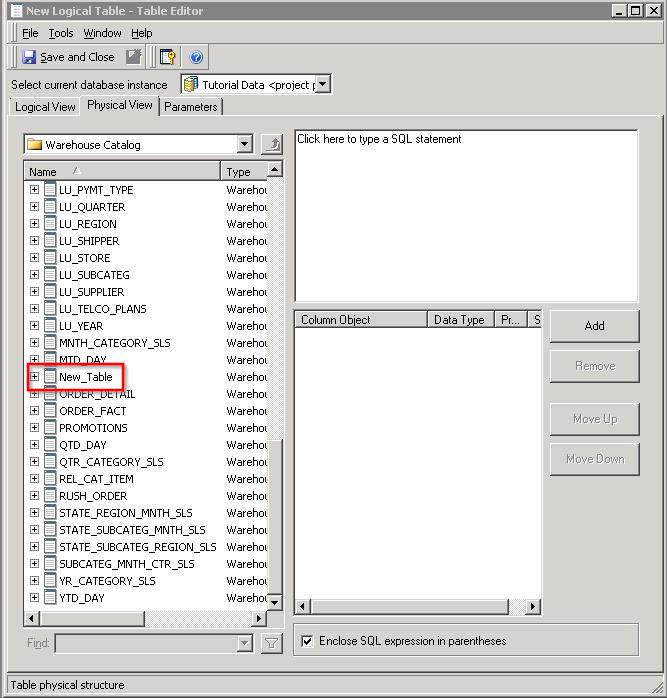Viewport: 667px width, 698px height.
Task: Switch to the Parameters tab
Action: [191, 107]
